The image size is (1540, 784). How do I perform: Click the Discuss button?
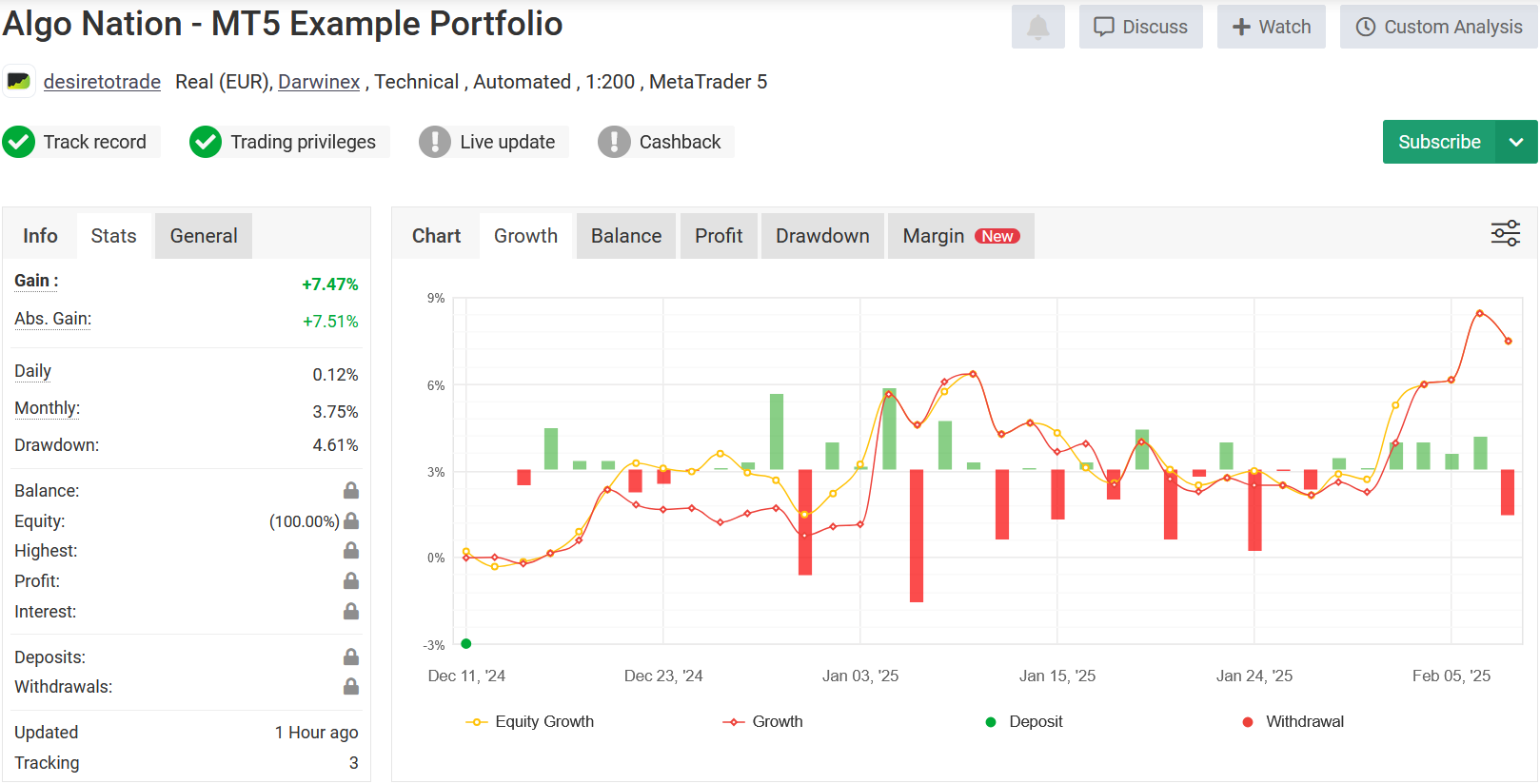(x=1140, y=28)
